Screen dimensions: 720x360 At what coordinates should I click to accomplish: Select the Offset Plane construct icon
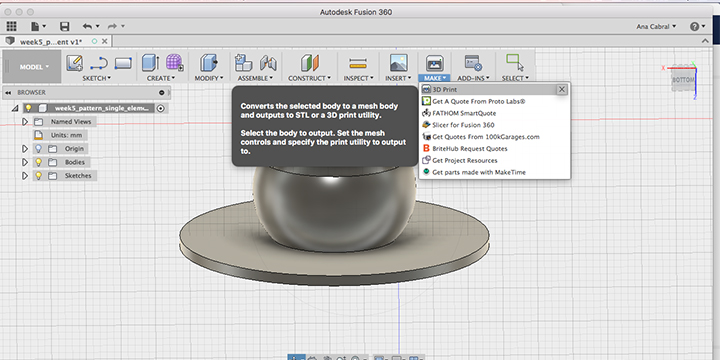(309, 63)
